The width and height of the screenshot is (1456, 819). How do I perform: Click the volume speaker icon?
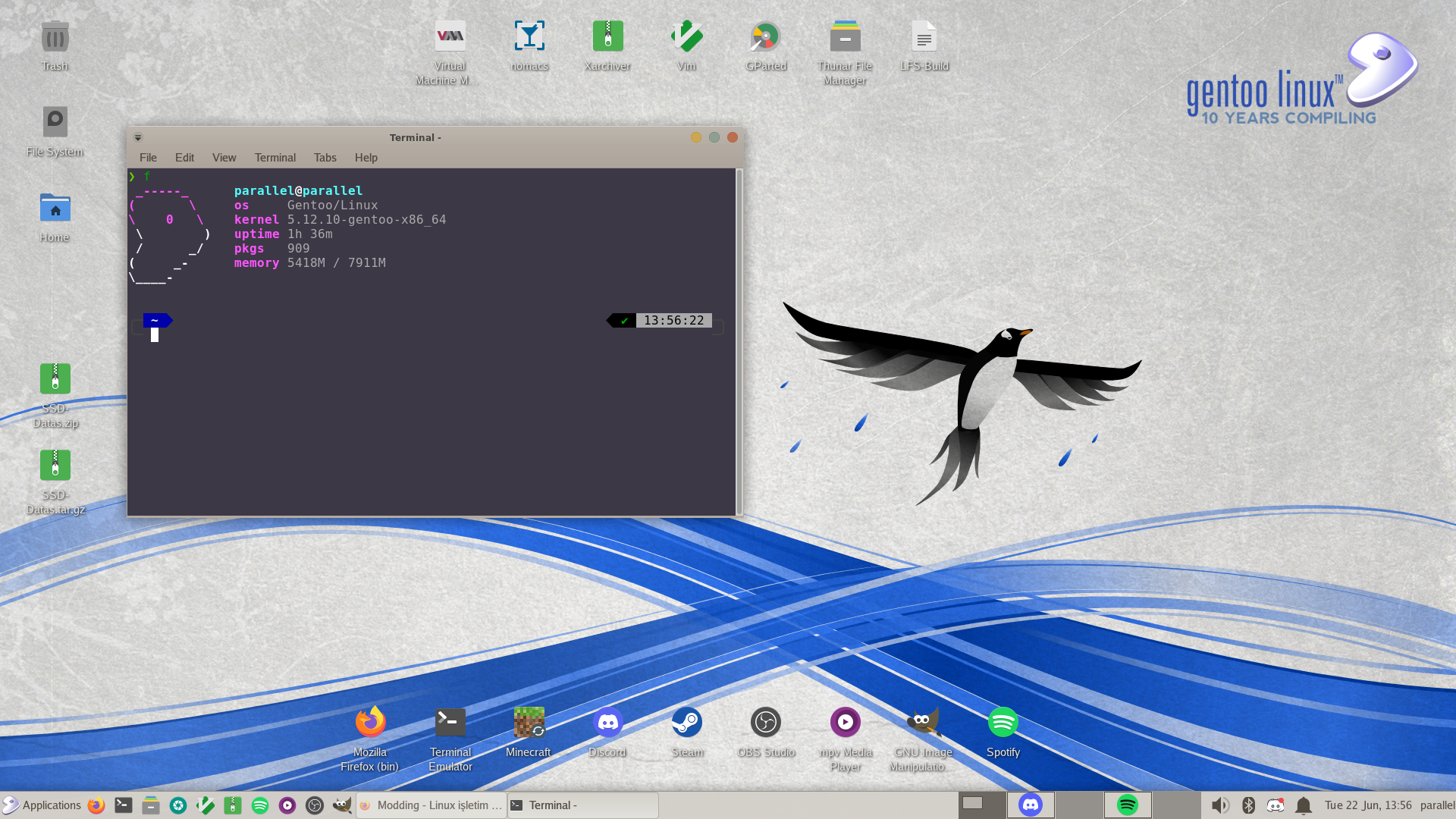tap(1219, 805)
